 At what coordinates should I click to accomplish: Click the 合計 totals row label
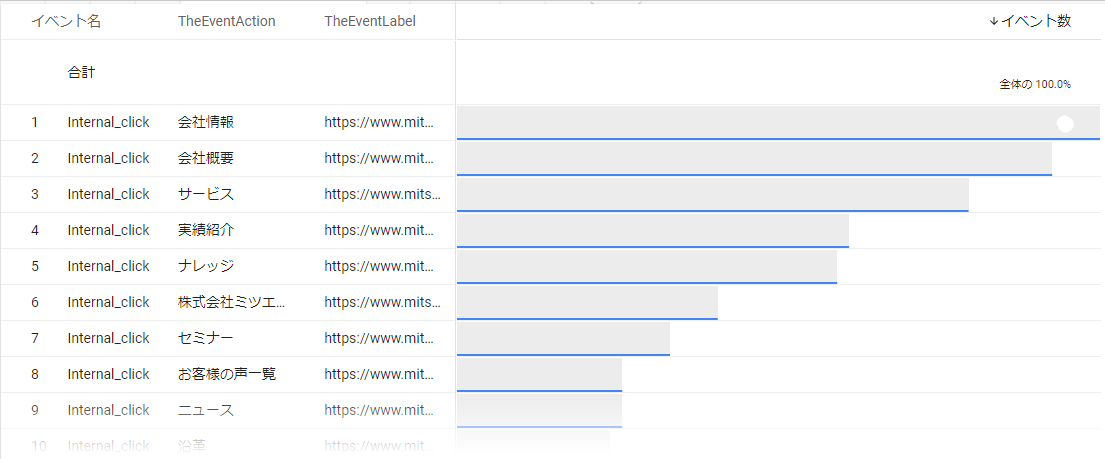click(82, 72)
